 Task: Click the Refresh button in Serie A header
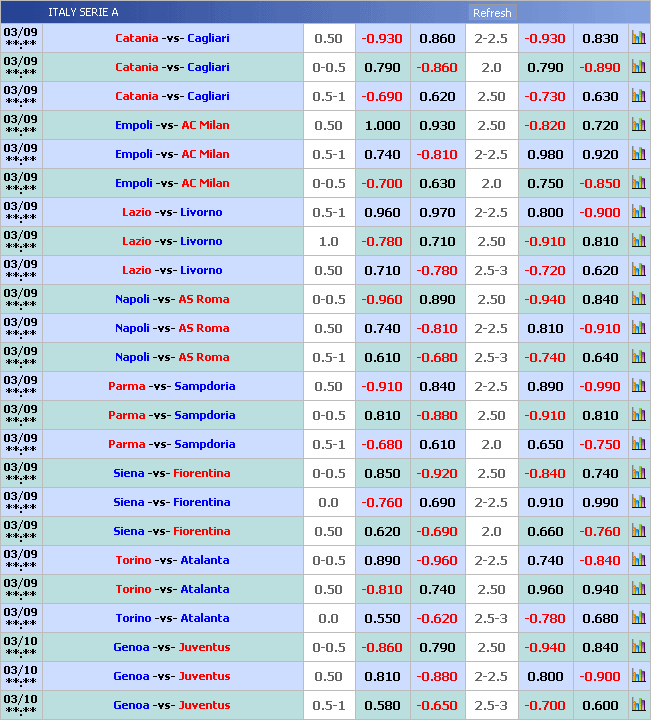click(492, 13)
